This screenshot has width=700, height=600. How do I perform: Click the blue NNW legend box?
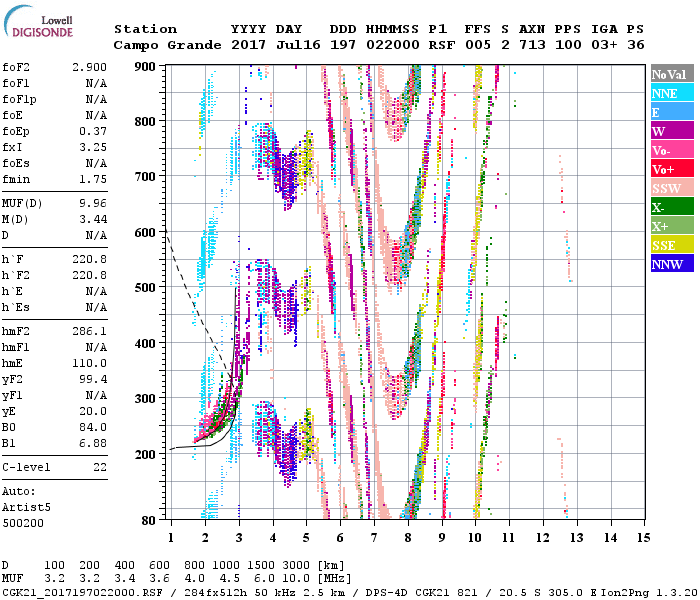point(669,264)
